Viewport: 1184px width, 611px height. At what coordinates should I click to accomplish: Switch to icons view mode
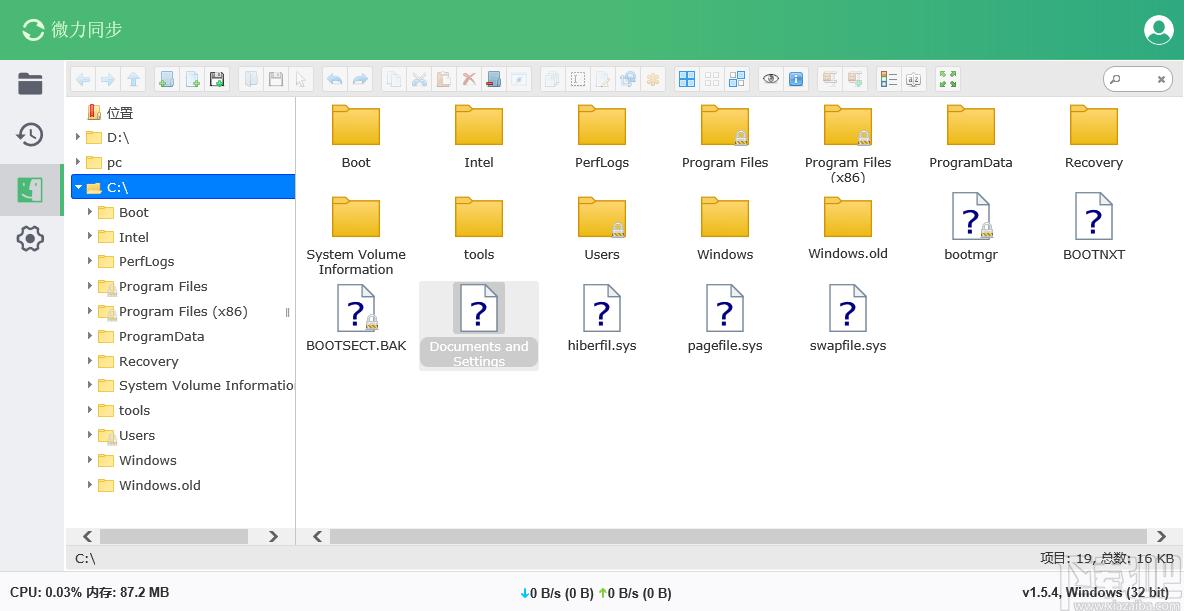(686, 79)
